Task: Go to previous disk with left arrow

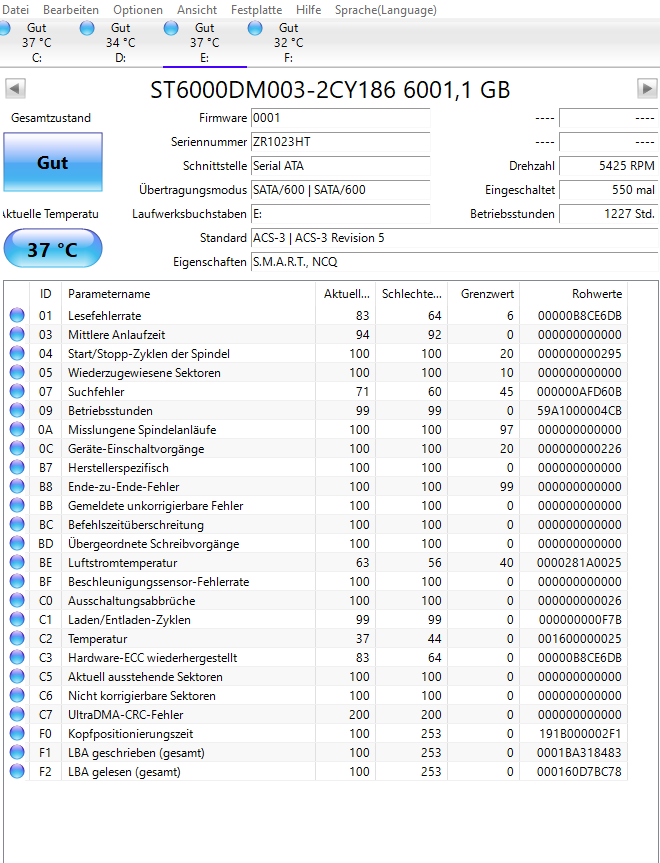Action: pyautogui.click(x=15, y=88)
